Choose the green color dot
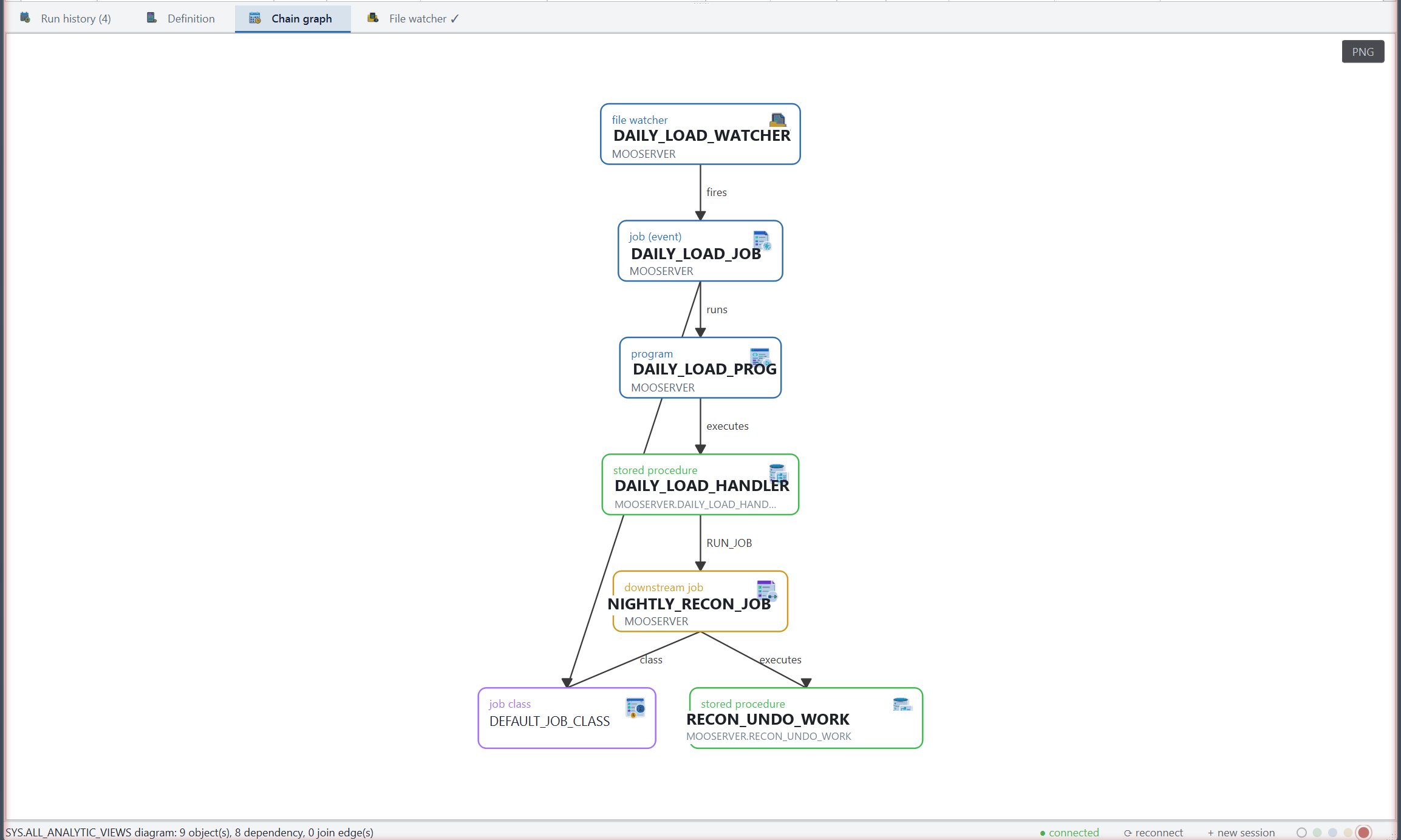1401x840 pixels. 1317,833
